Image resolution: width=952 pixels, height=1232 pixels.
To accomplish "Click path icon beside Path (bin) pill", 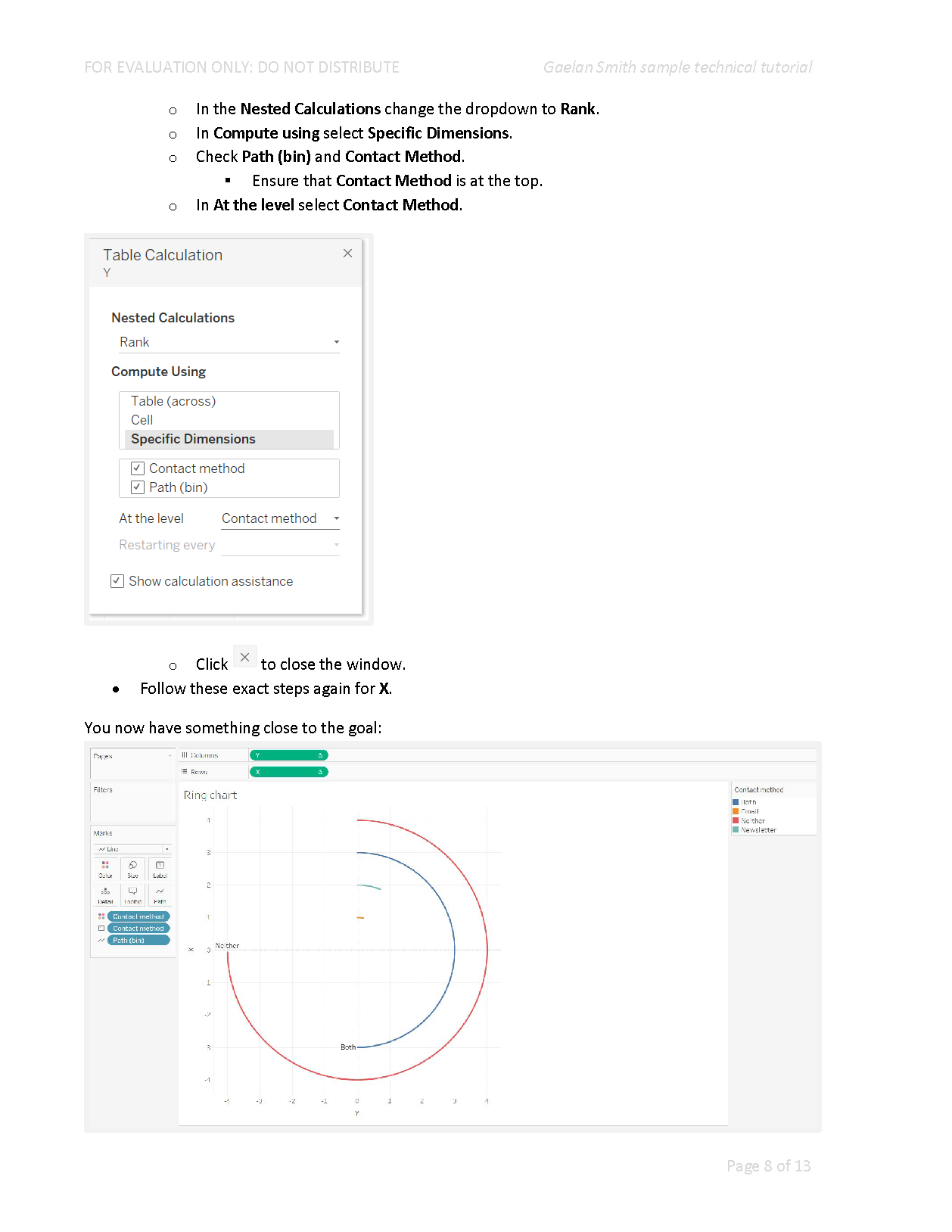I will (101, 941).
